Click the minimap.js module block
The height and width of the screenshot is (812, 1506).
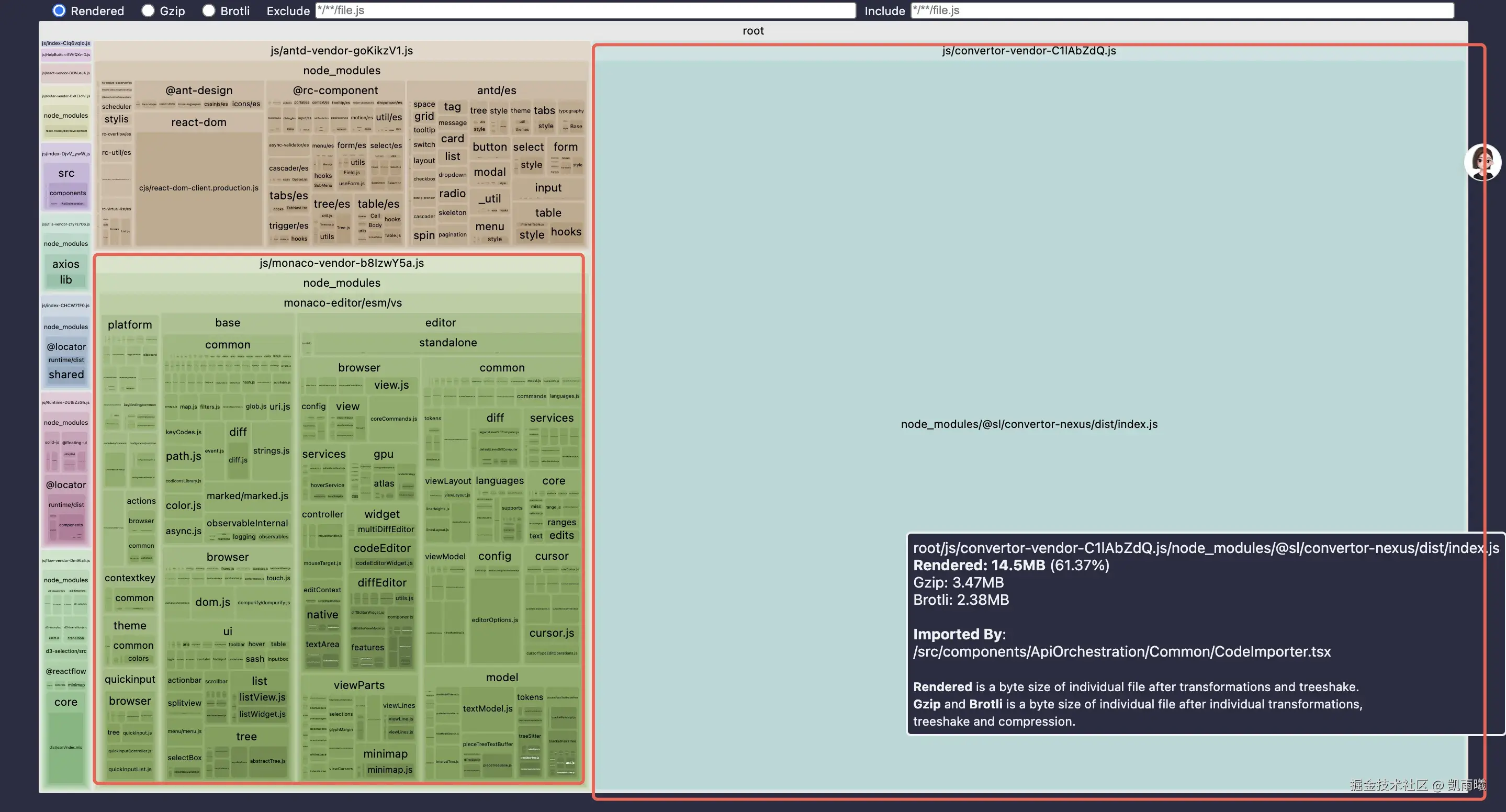coord(390,770)
